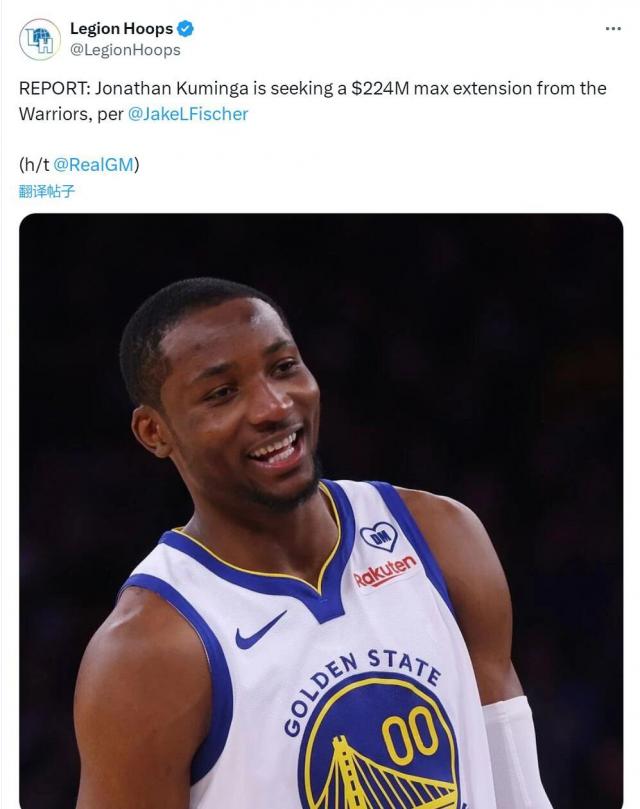
Task: Open the @LegionHoops handle
Action: click(125, 50)
